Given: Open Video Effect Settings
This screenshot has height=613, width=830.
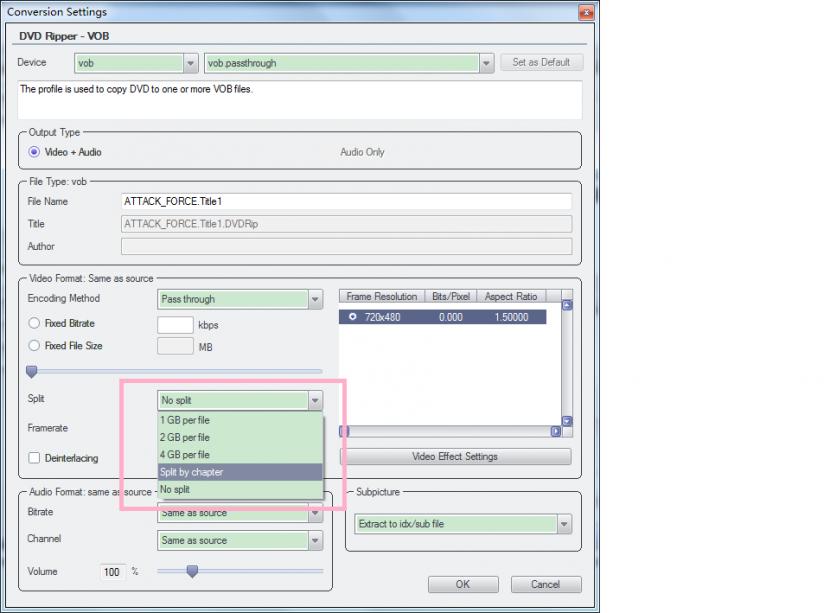Looking at the screenshot, I should [455, 457].
